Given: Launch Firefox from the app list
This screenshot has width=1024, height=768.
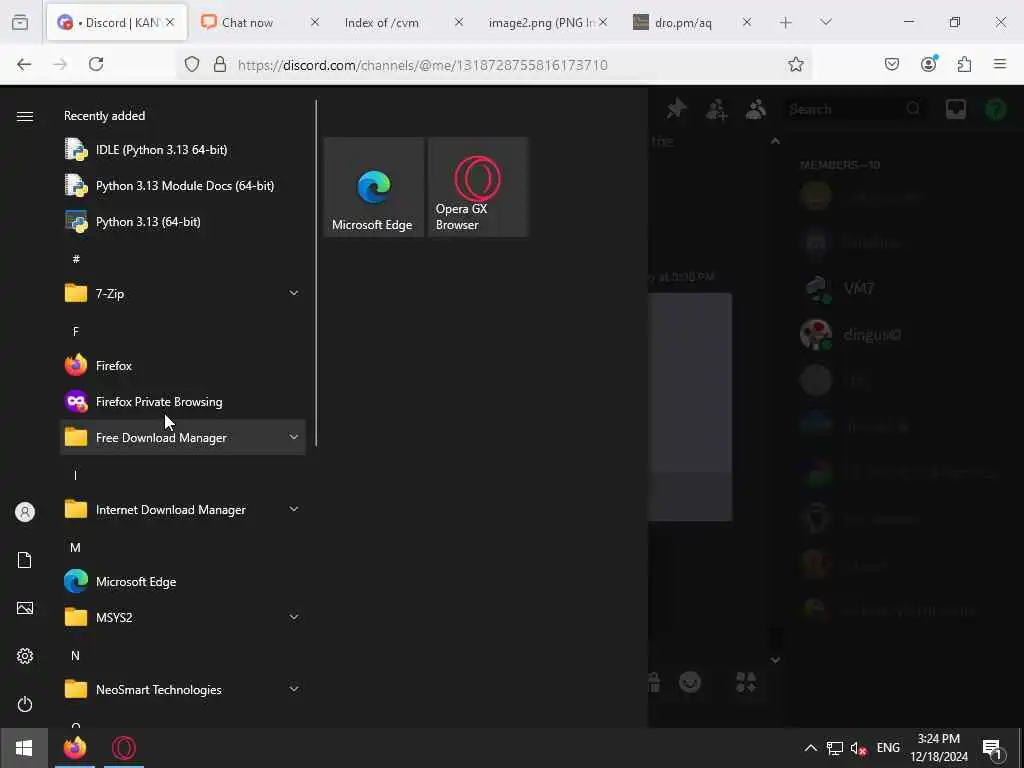Looking at the screenshot, I should (x=182, y=366).
